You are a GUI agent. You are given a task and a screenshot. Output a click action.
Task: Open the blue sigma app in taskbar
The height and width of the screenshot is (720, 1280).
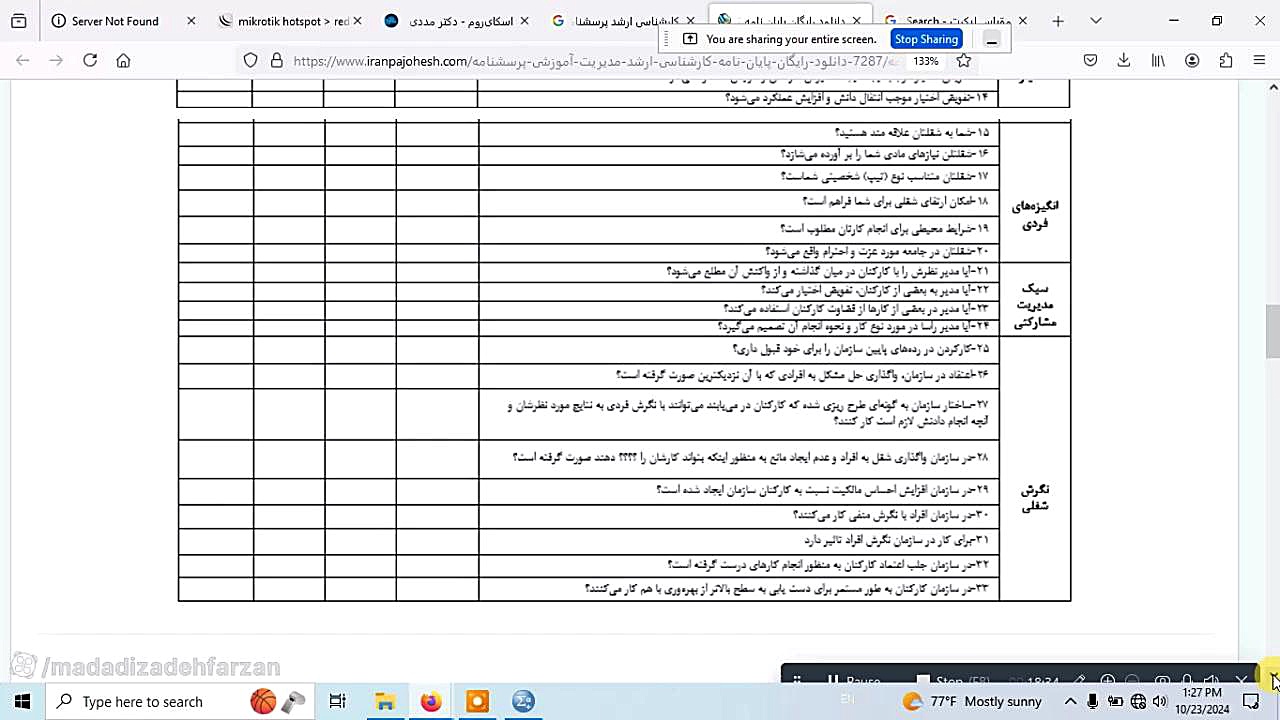pos(524,702)
